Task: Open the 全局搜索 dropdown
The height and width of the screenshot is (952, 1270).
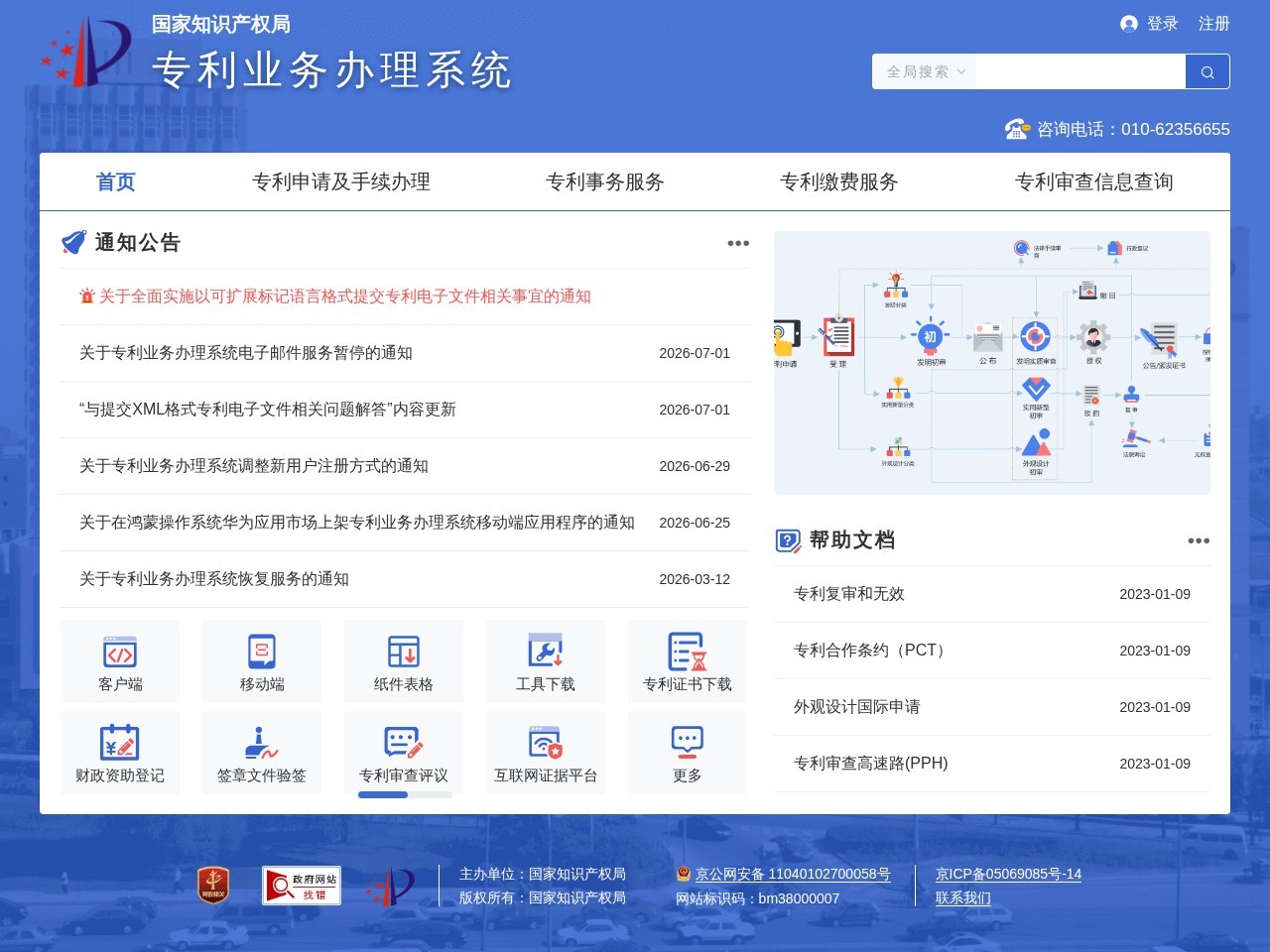Action: [x=926, y=71]
